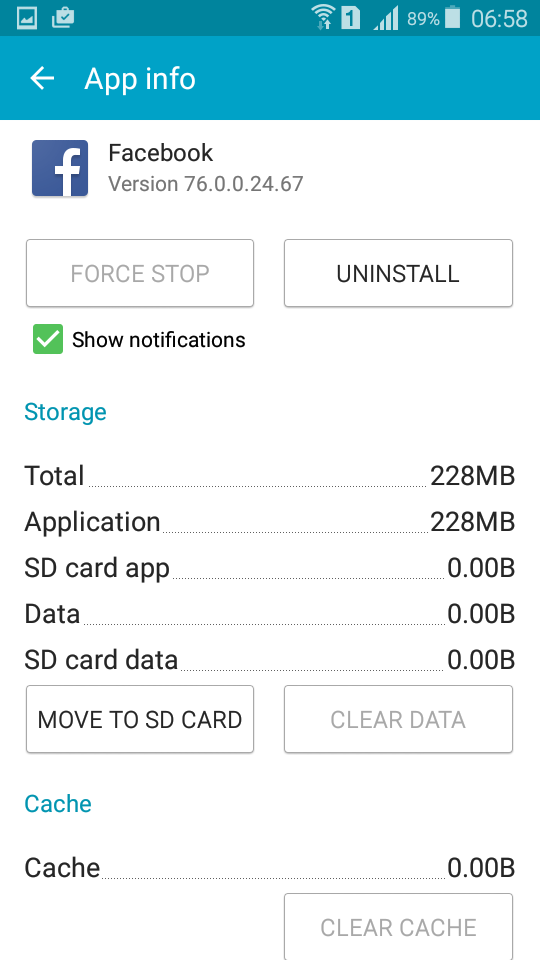Tap MOVE TO SD CARD button
Screen dimensions: 540x960
[140, 719]
